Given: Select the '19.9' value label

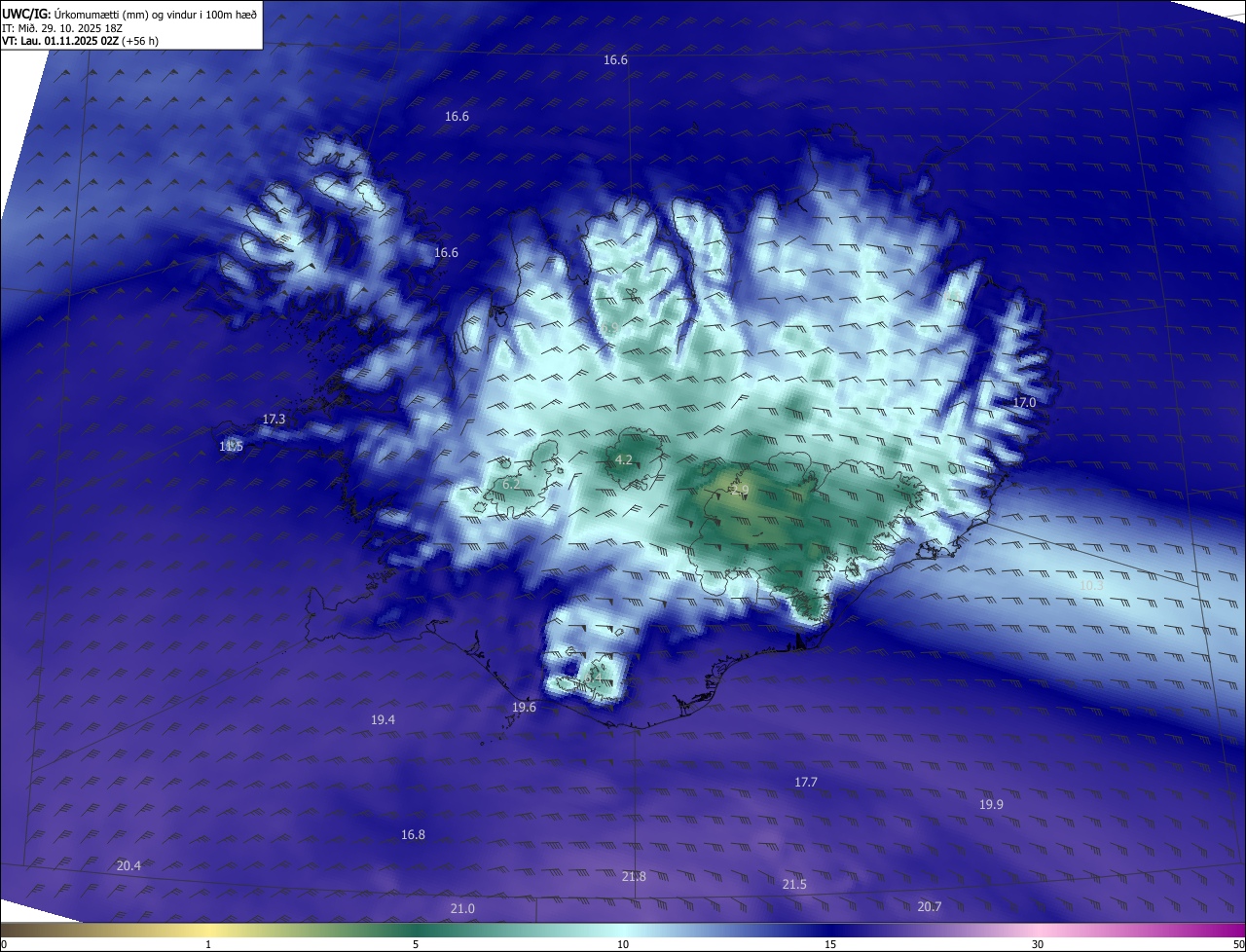Looking at the screenshot, I should tap(991, 805).
